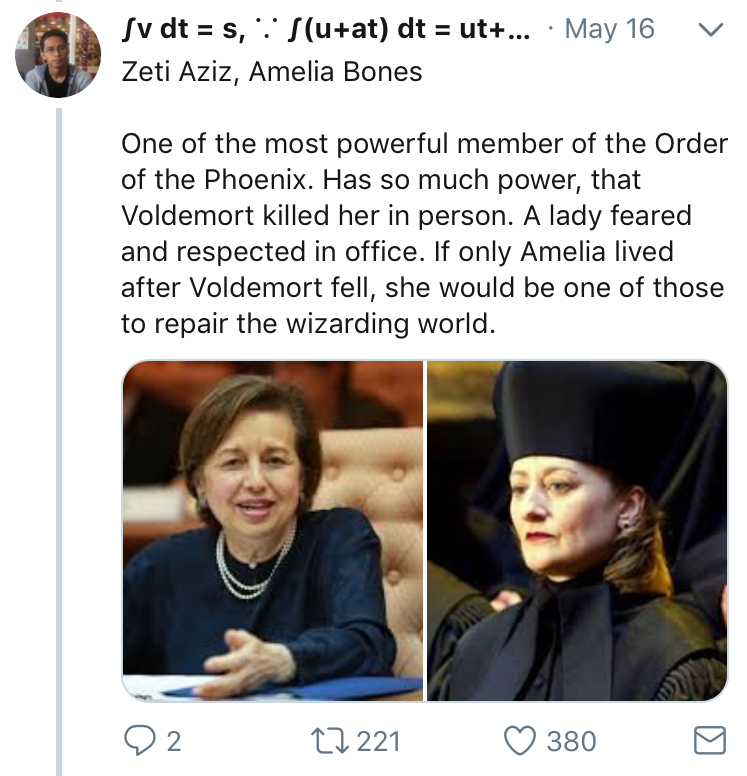
Task: Click the reply speech bubble icon
Action: coord(139,741)
